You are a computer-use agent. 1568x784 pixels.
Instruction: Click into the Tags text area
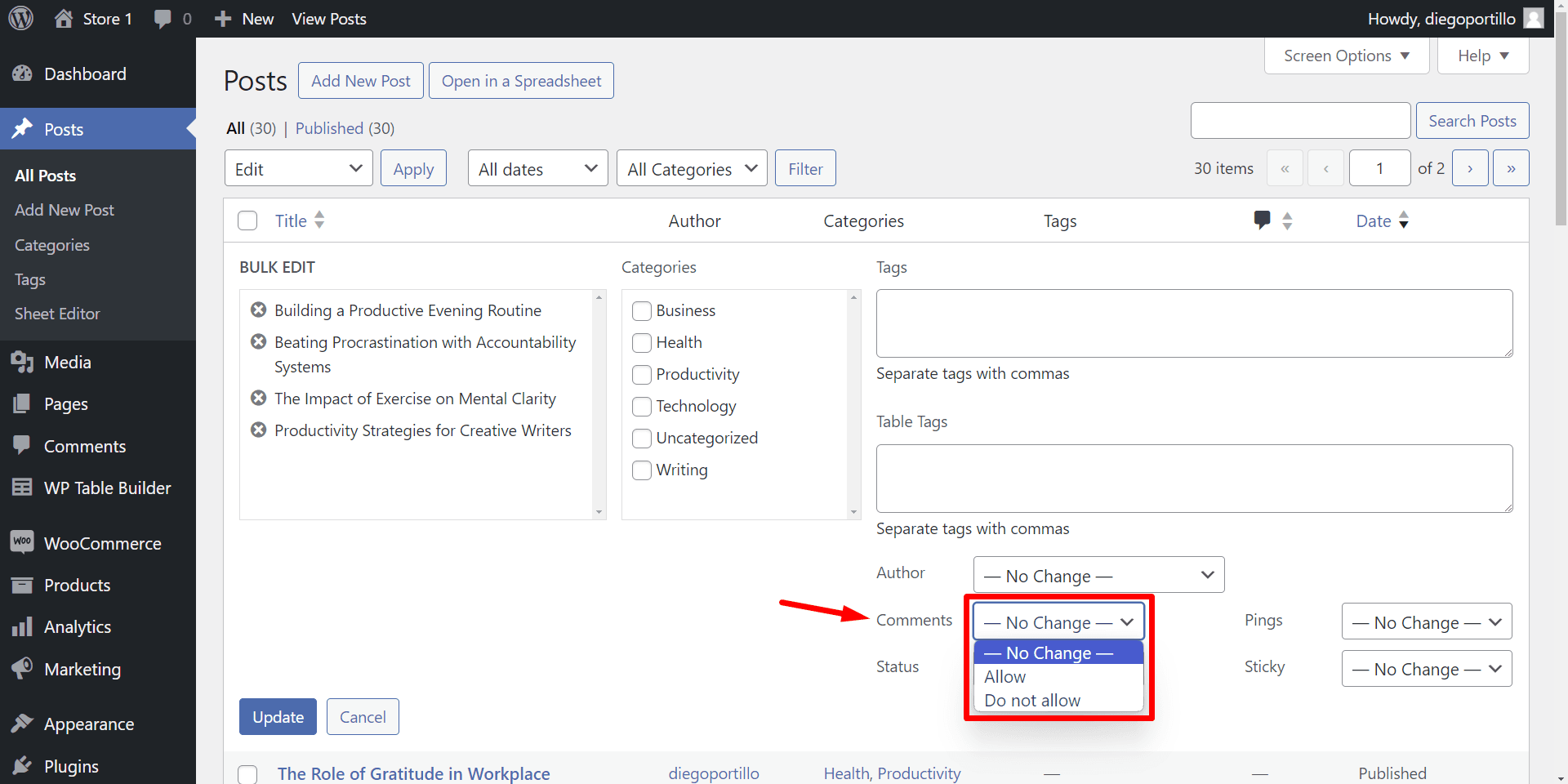(1194, 323)
